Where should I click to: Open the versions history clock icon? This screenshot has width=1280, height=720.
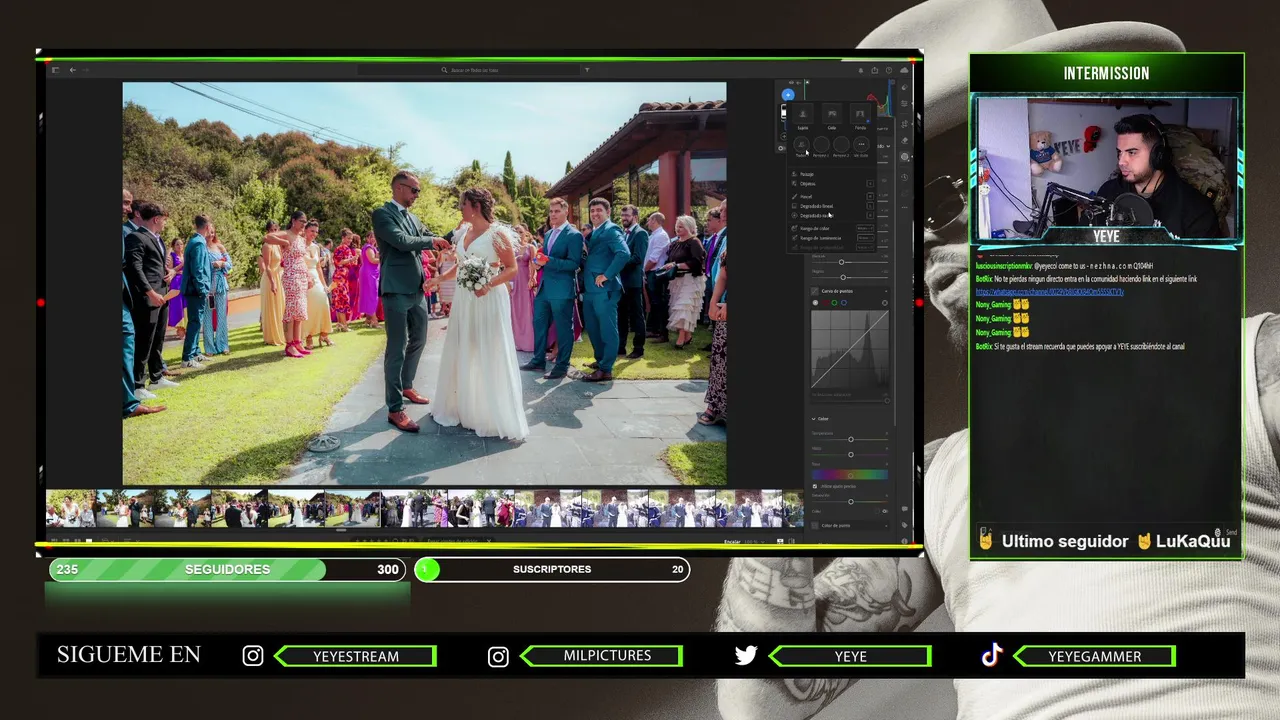[x=904, y=177]
